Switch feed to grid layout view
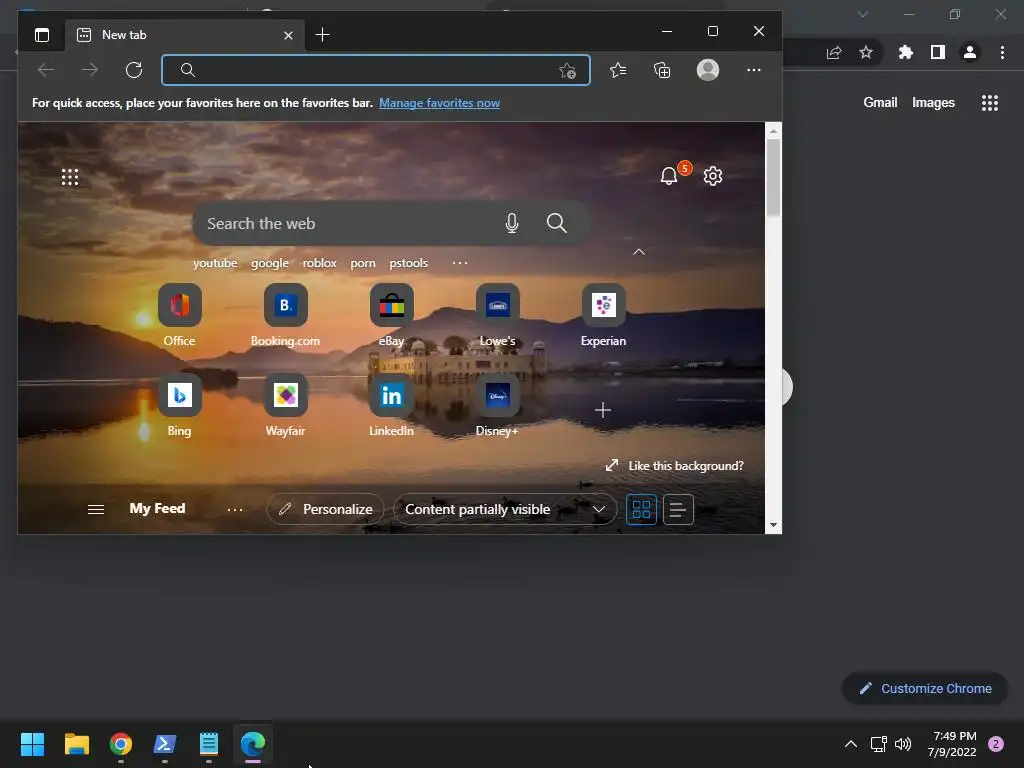Screen dimensions: 1024x768 point(641,509)
